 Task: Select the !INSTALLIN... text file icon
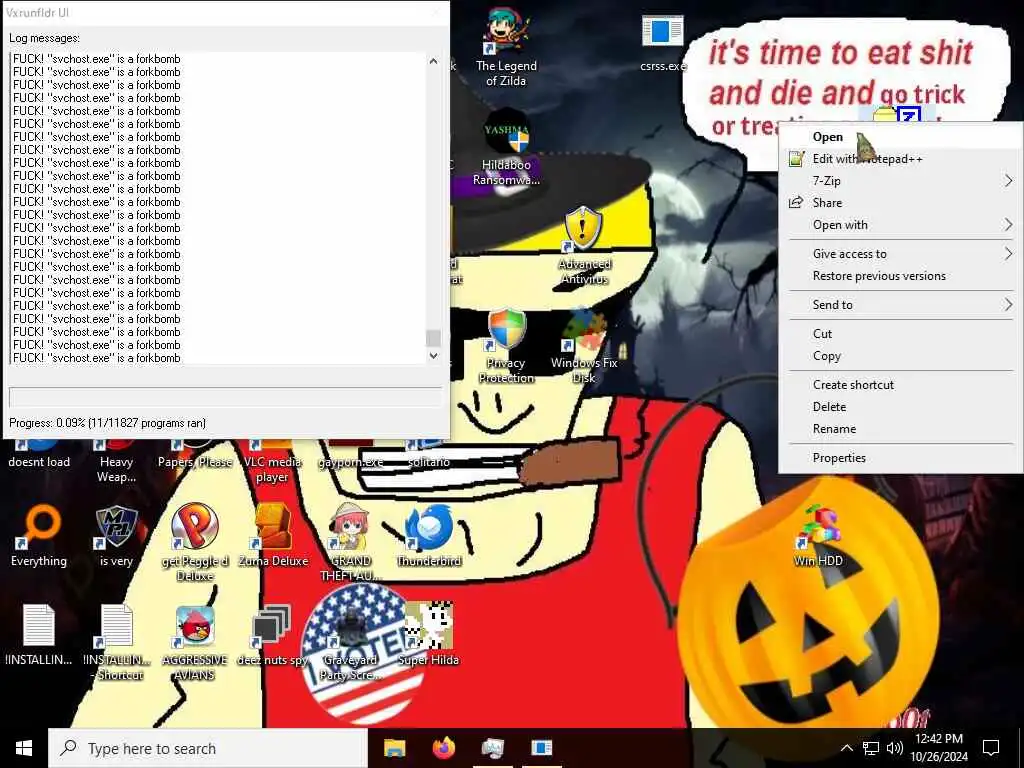point(39,635)
